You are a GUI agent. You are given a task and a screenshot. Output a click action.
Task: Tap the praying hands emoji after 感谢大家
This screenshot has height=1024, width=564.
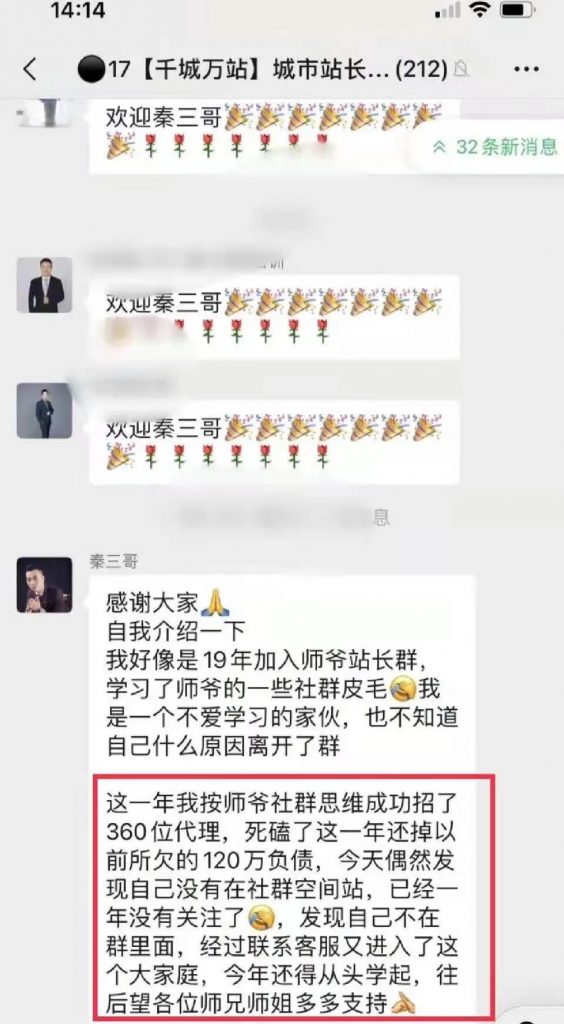pyautogui.click(x=215, y=603)
